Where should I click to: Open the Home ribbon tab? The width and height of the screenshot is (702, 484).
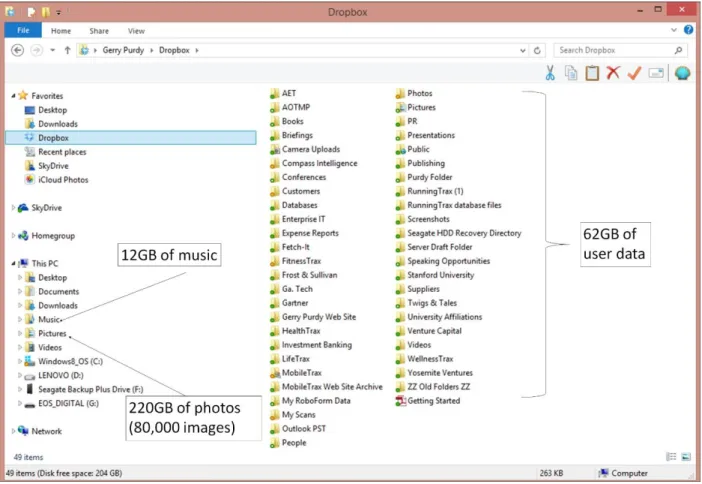(x=61, y=31)
